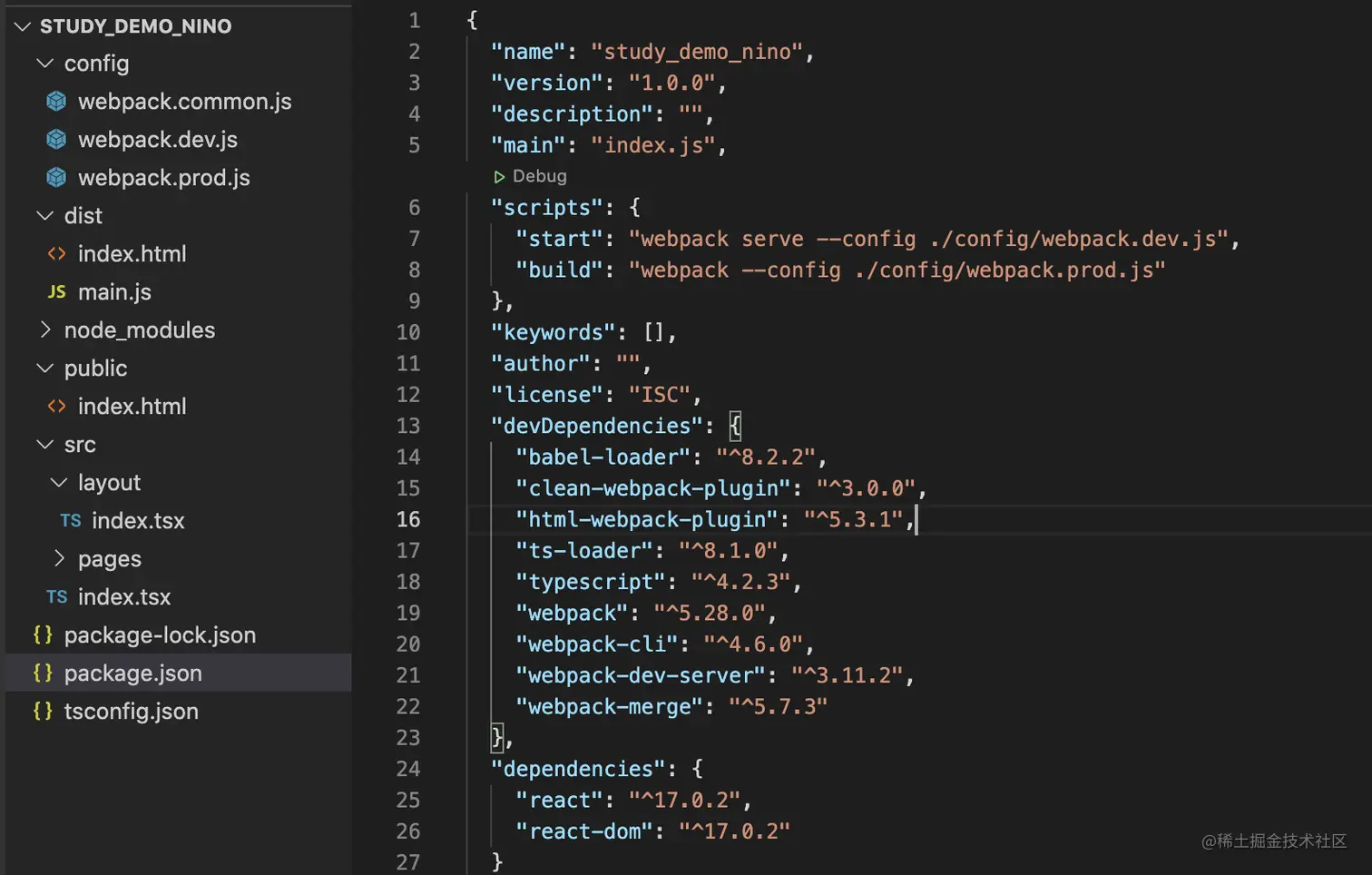
Task: Select the pages folder name
Action: [110, 559]
